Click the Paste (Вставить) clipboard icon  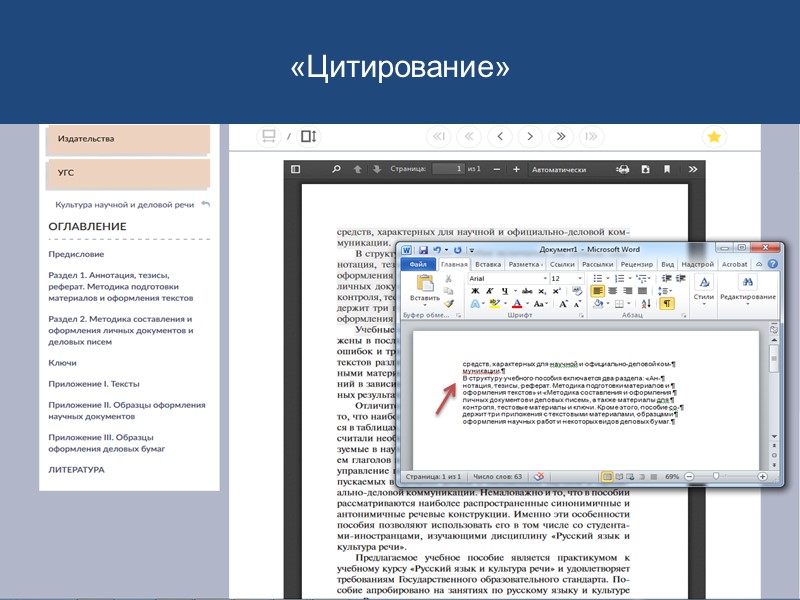pos(425,283)
